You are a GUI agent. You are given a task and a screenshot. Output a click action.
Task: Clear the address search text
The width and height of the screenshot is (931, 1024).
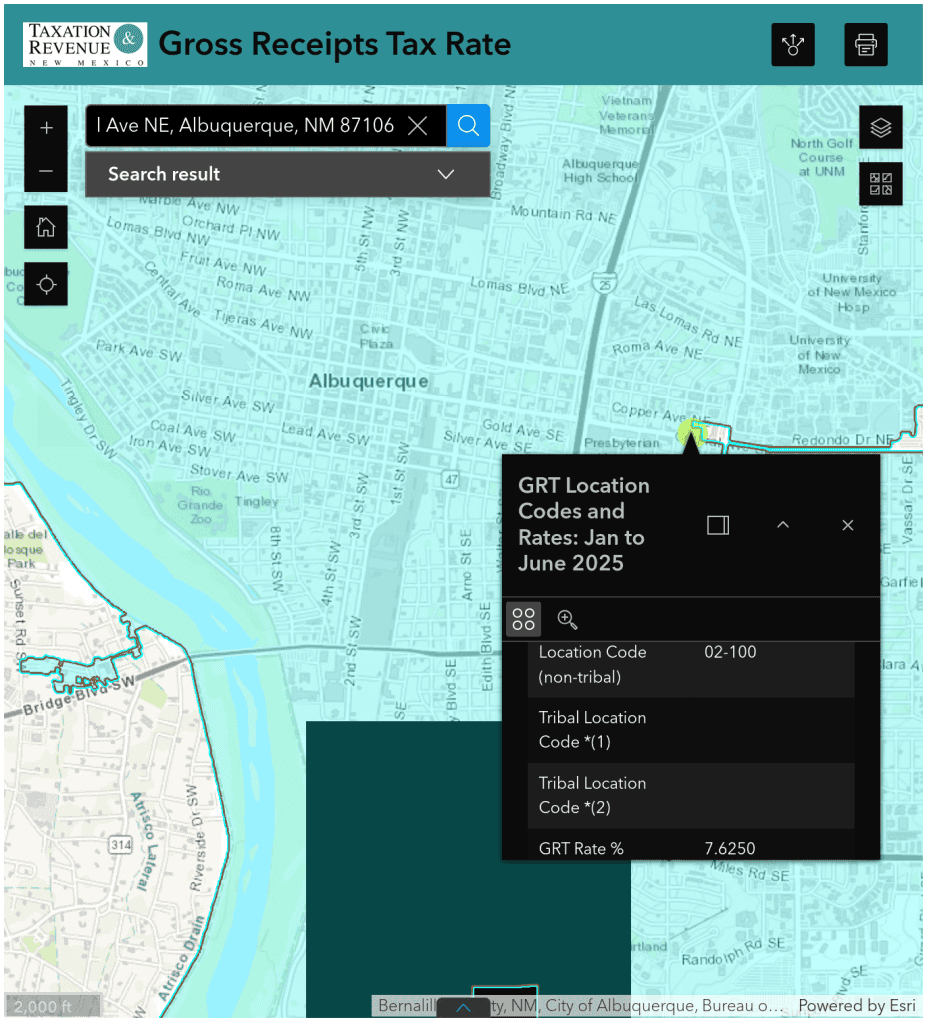[420, 126]
